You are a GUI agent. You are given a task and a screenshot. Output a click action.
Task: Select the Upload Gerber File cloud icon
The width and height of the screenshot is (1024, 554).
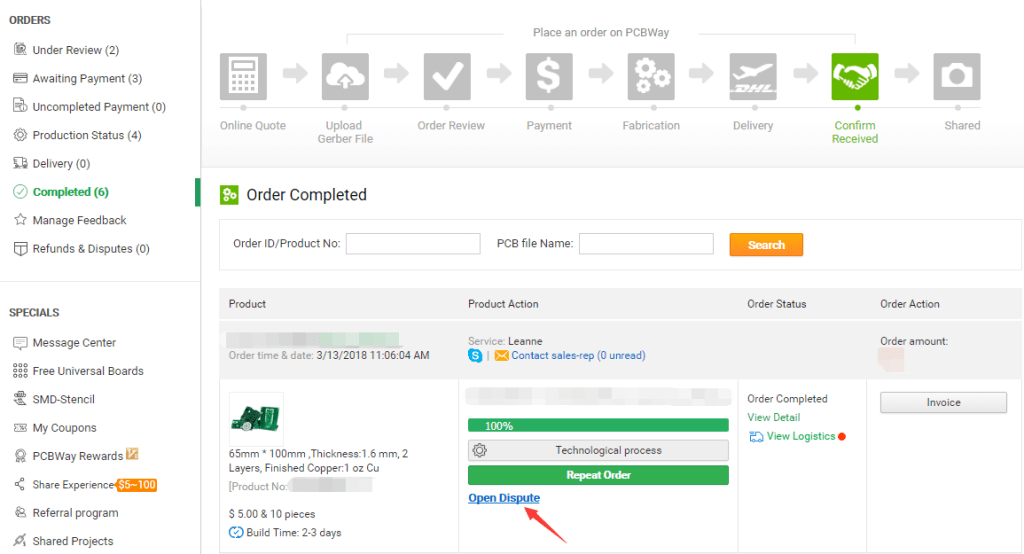pos(345,77)
